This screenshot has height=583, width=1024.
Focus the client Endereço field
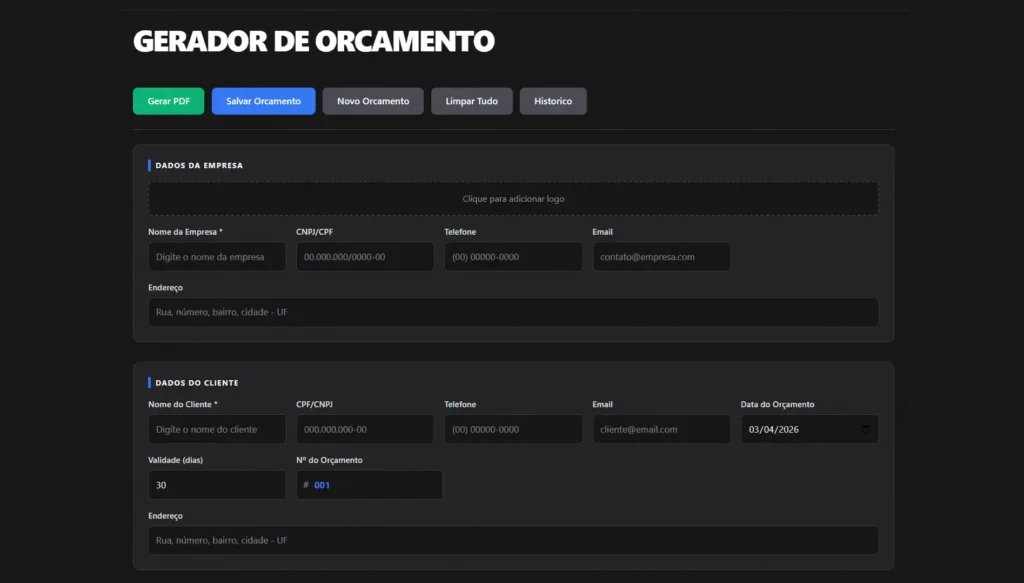click(x=513, y=540)
